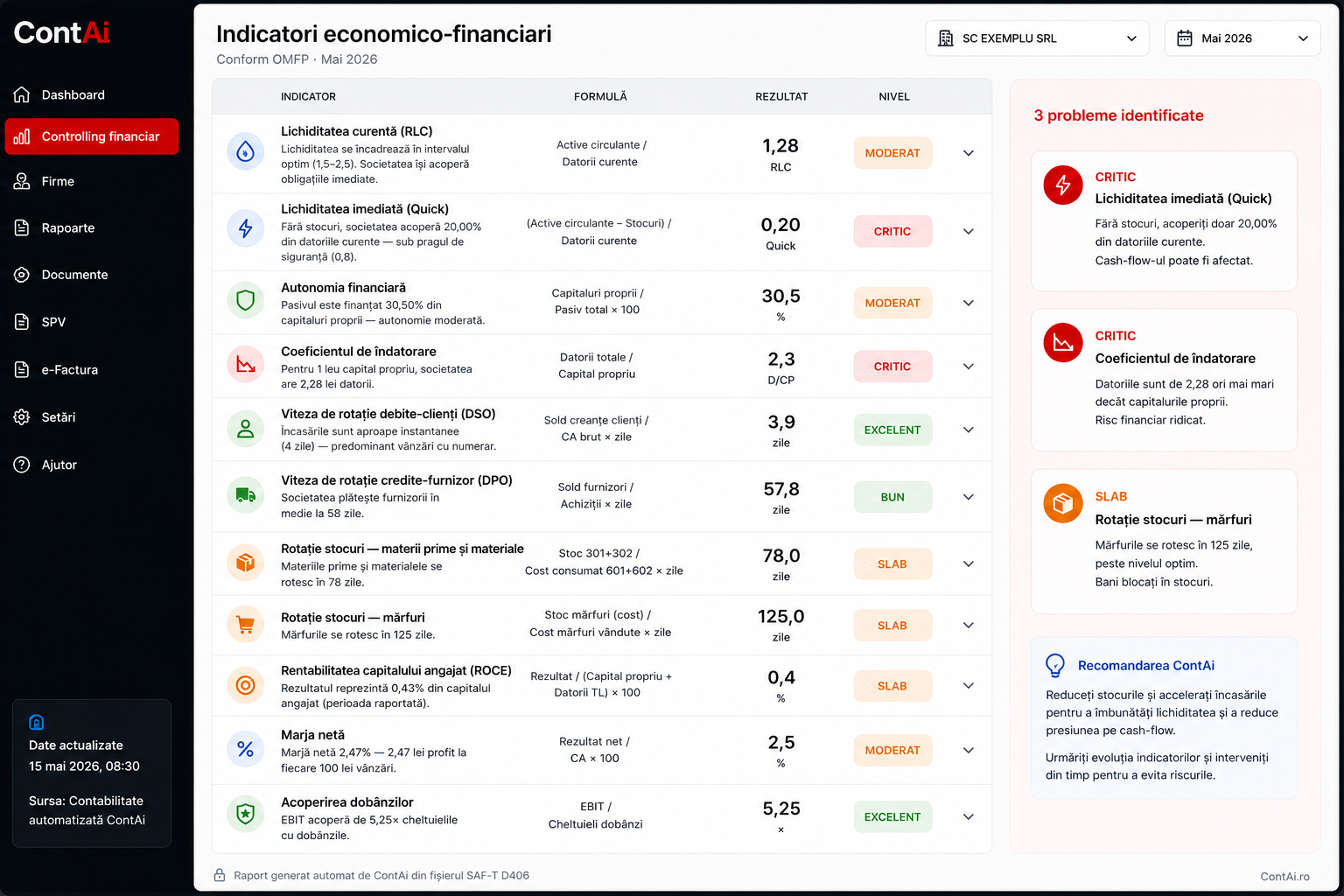Click the lightbulb icon in Recomandarea ContAi

tap(1055, 666)
